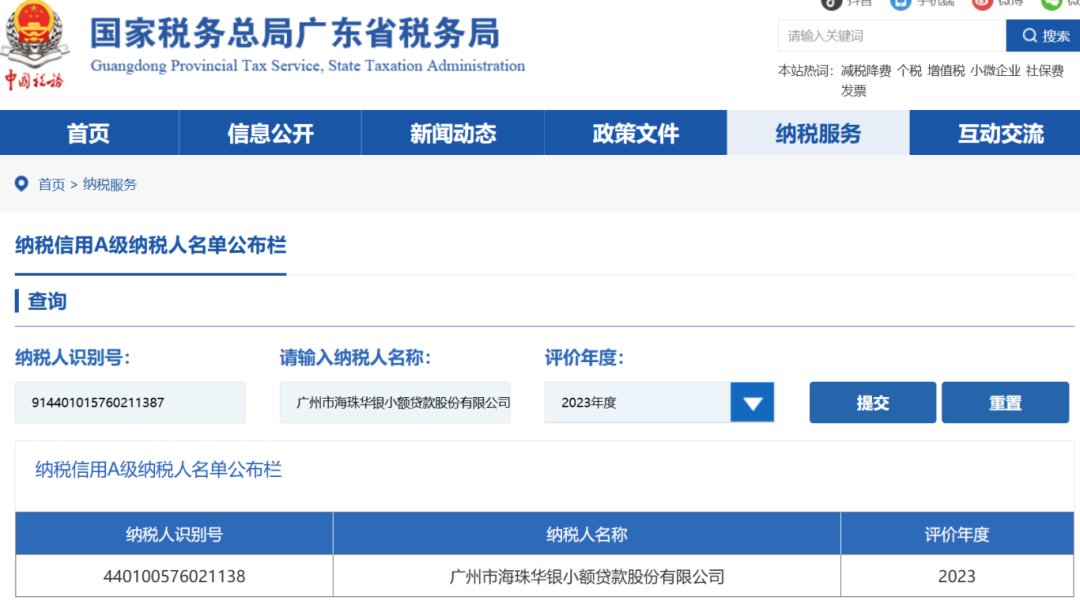Select result cell 440100576021138
Viewport: 1080px width, 601px height.
pyautogui.click(x=174, y=576)
